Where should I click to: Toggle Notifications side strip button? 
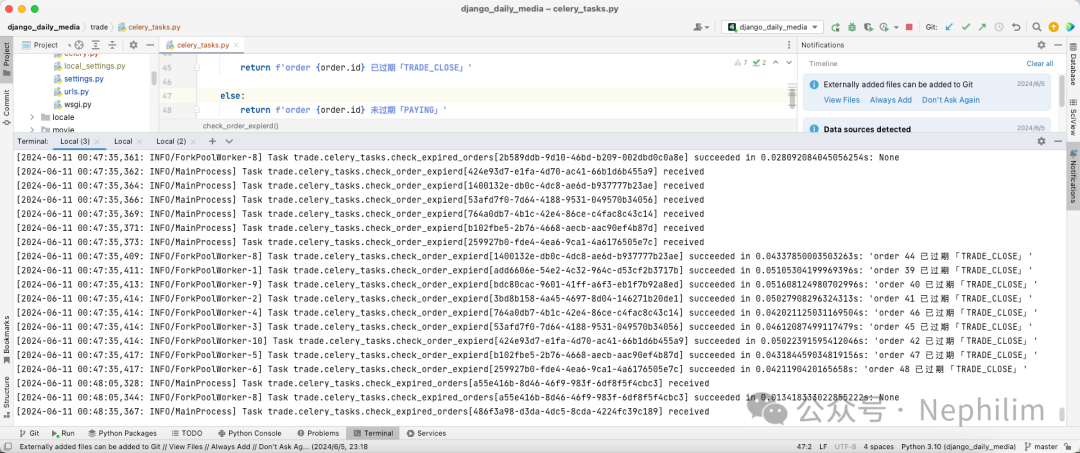click(1073, 174)
